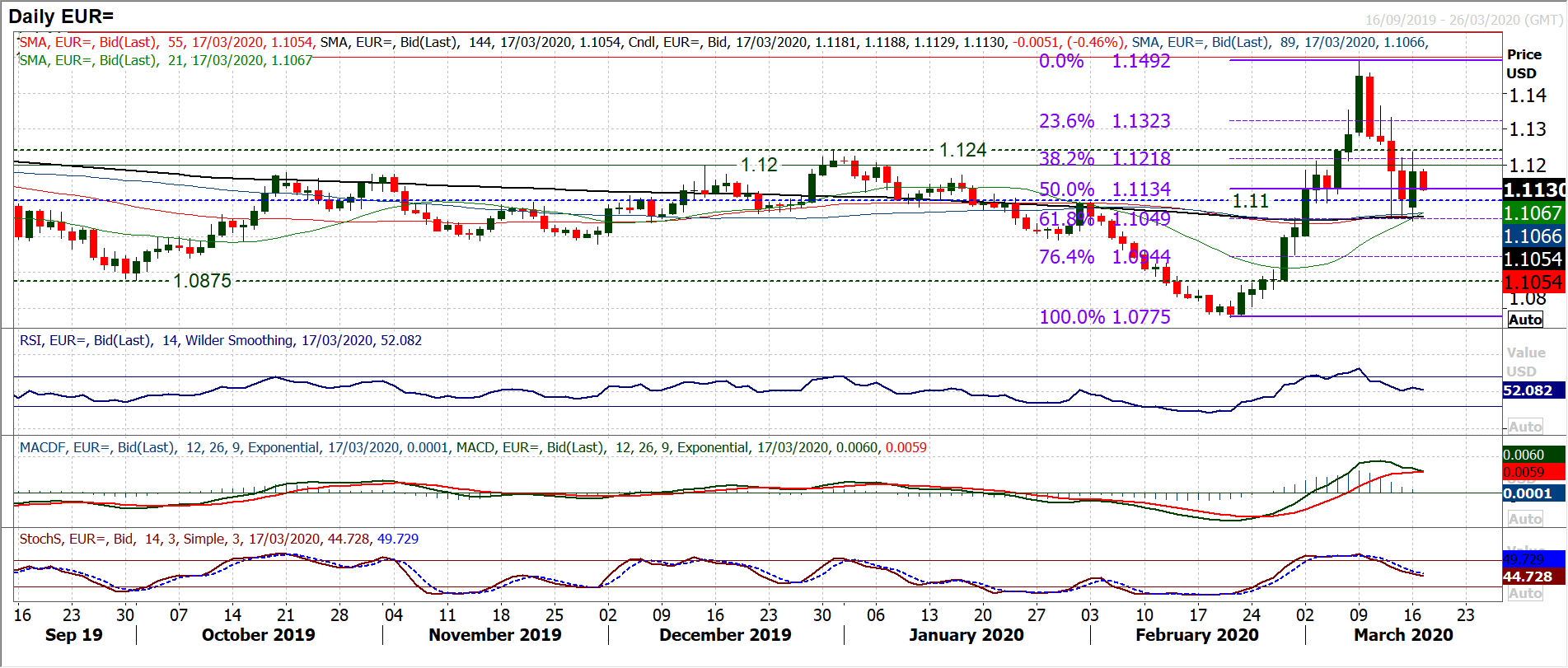
Task: Click the Auto scale button on price panel
Action: pos(1525,320)
